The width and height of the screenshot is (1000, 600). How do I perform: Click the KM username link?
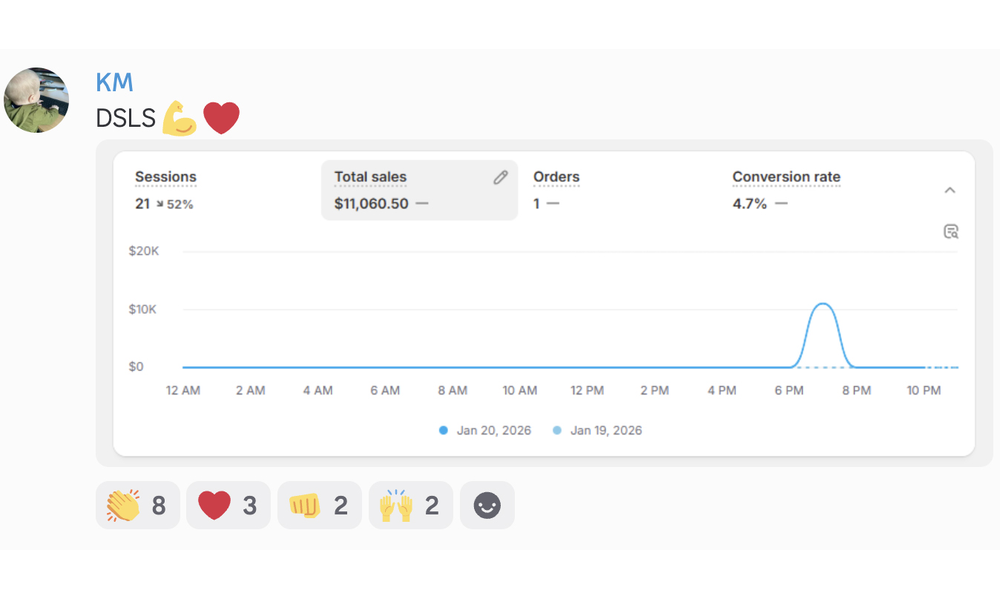[x=114, y=82]
